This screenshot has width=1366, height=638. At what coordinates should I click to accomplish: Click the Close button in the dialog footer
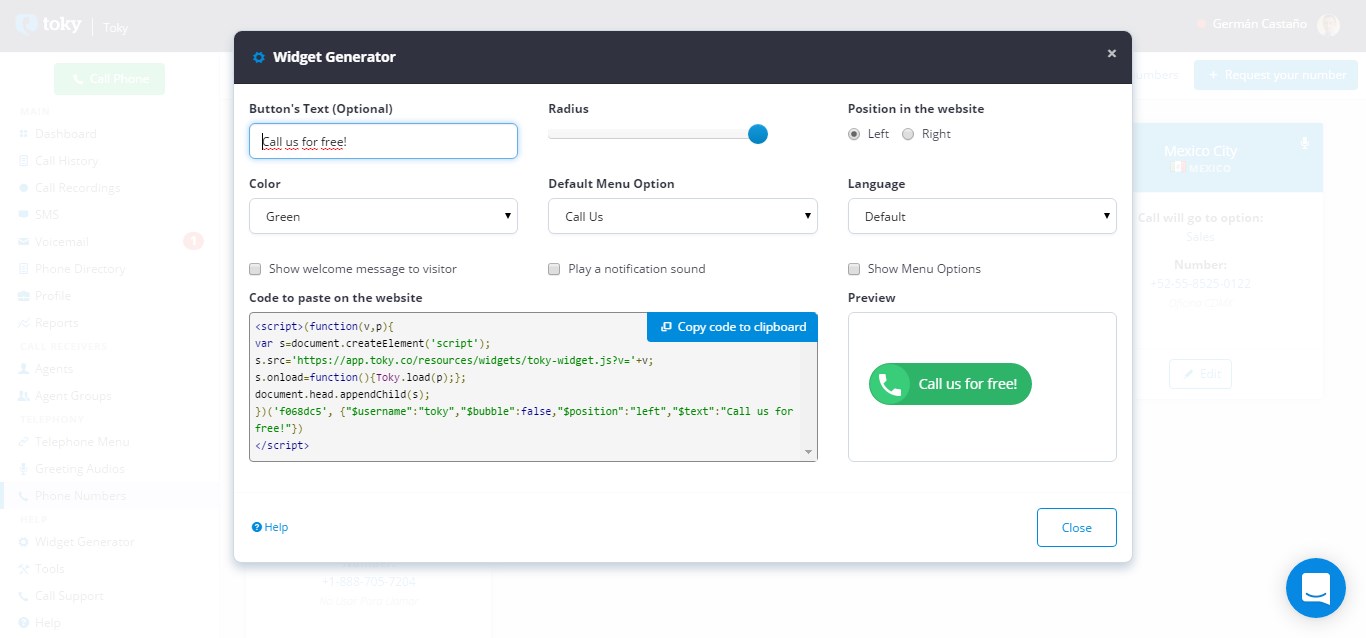(x=1077, y=527)
